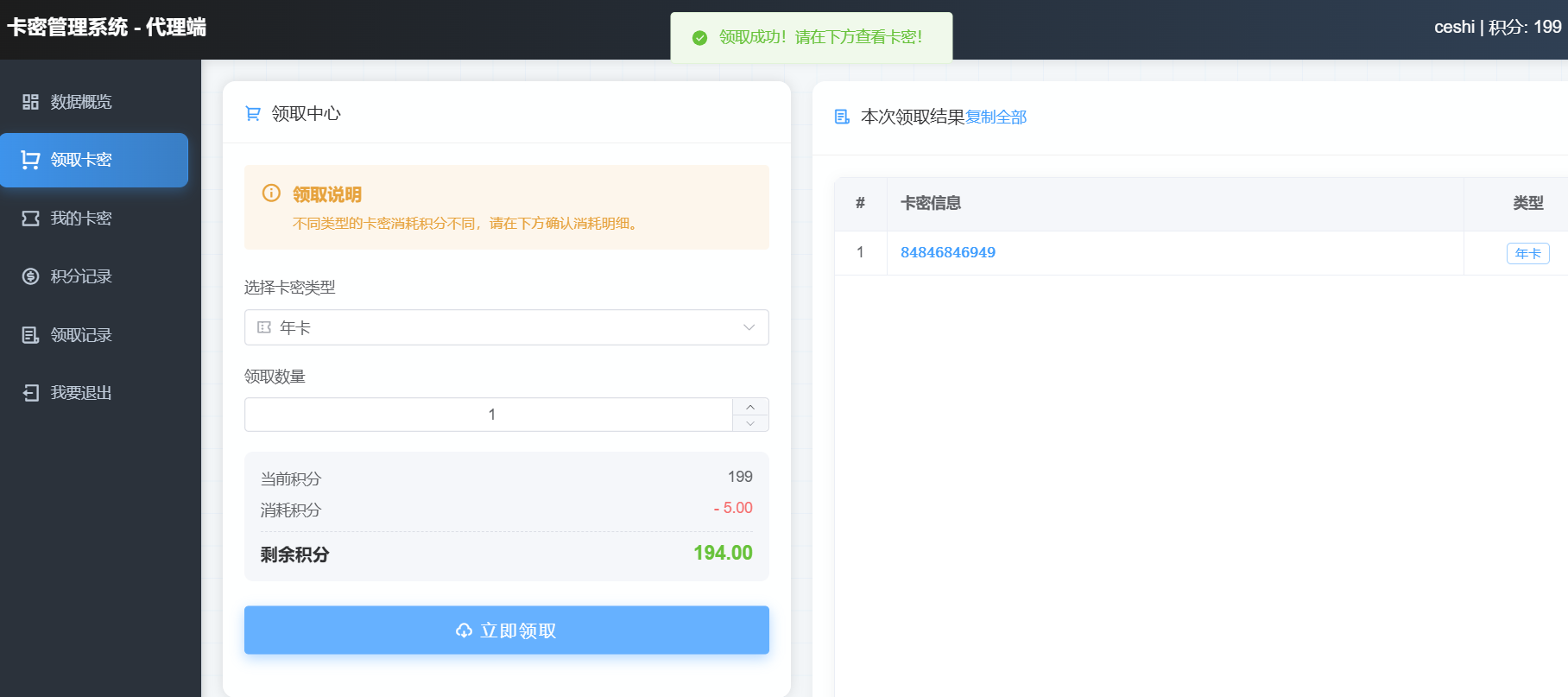The image size is (1568, 697).
Task: Click the logout door icon
Action: click(30, 393)
